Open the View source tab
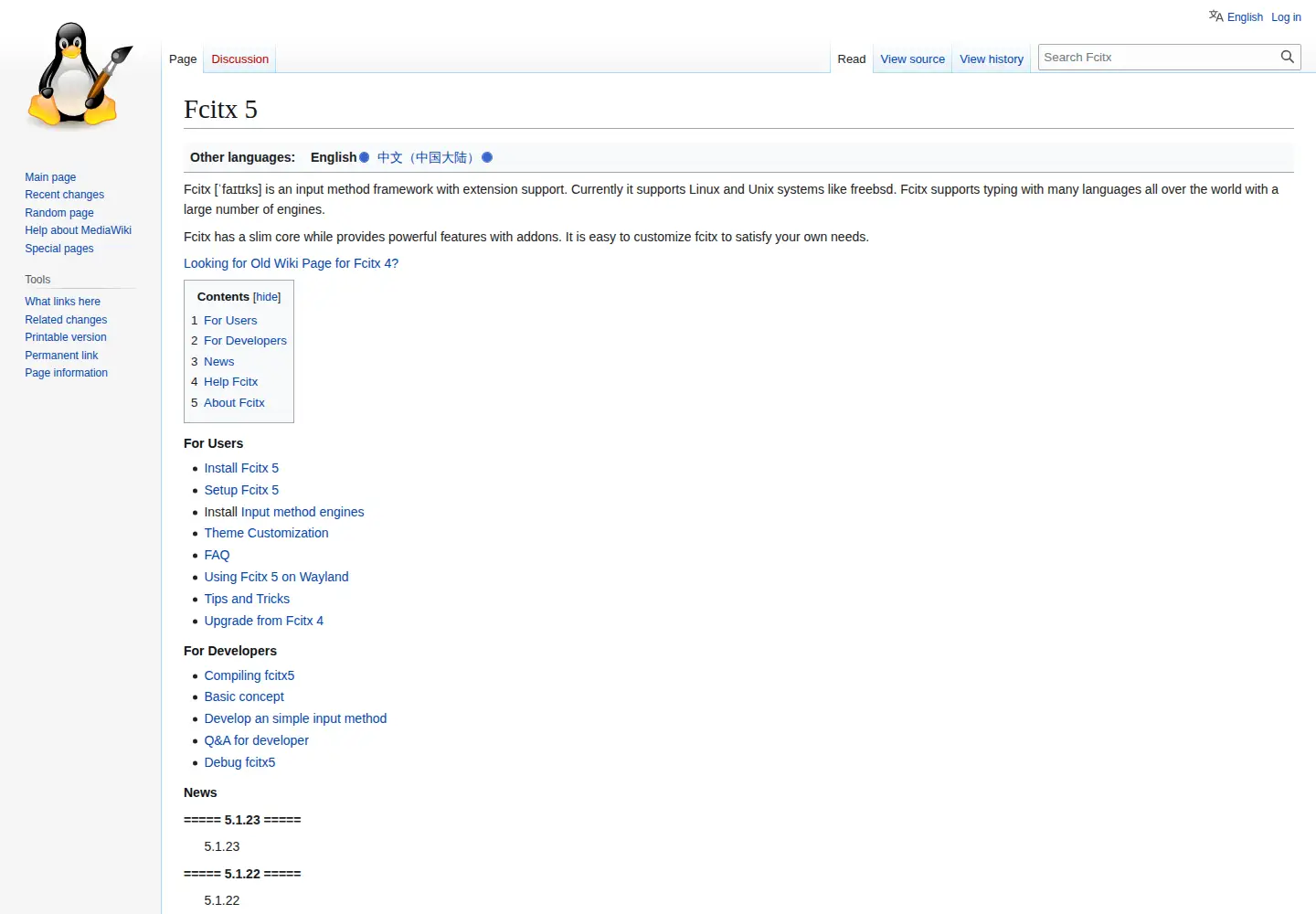The image size is (1316, 914). coord(912,58)
